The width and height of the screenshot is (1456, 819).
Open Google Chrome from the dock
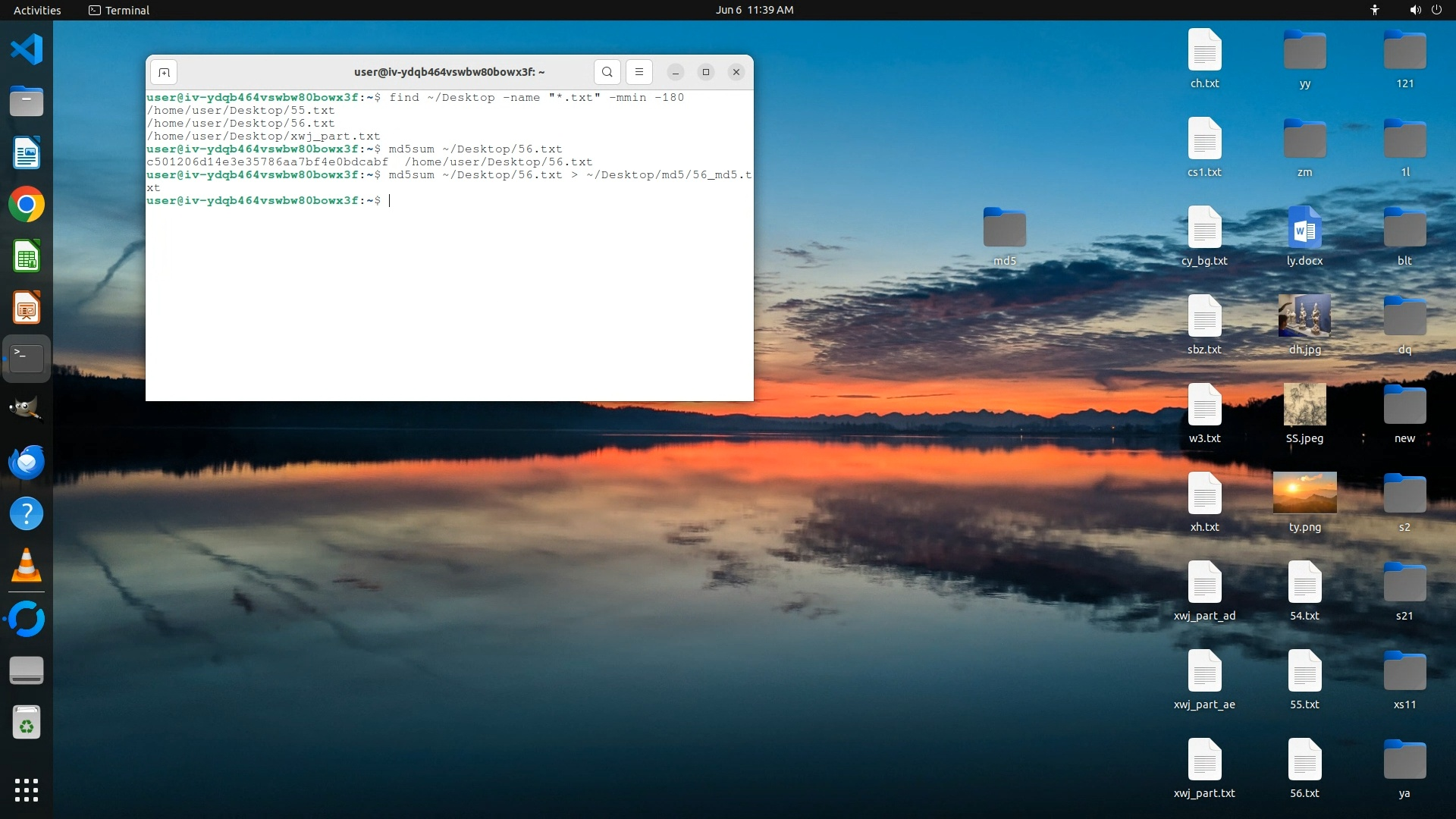tap(27, 205)
